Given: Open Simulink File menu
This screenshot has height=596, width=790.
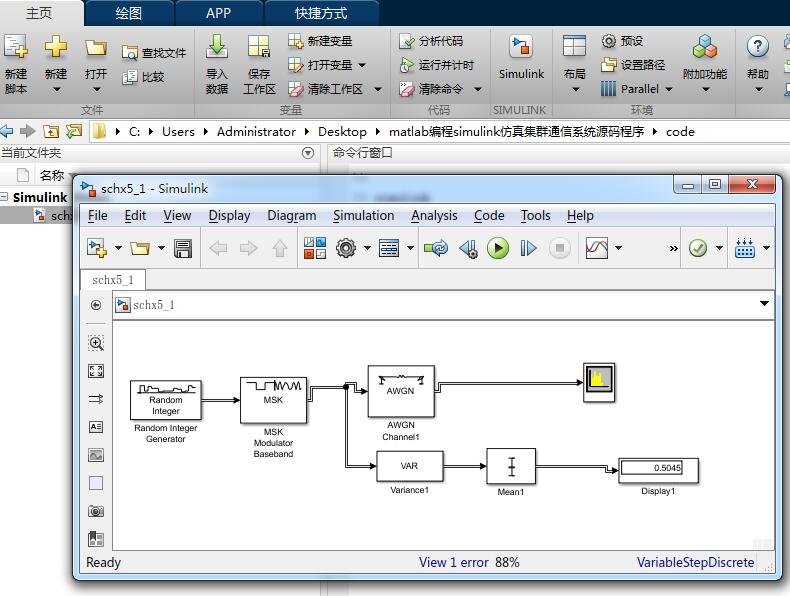Looking at the screenshot, I should [x=98, y=216].
